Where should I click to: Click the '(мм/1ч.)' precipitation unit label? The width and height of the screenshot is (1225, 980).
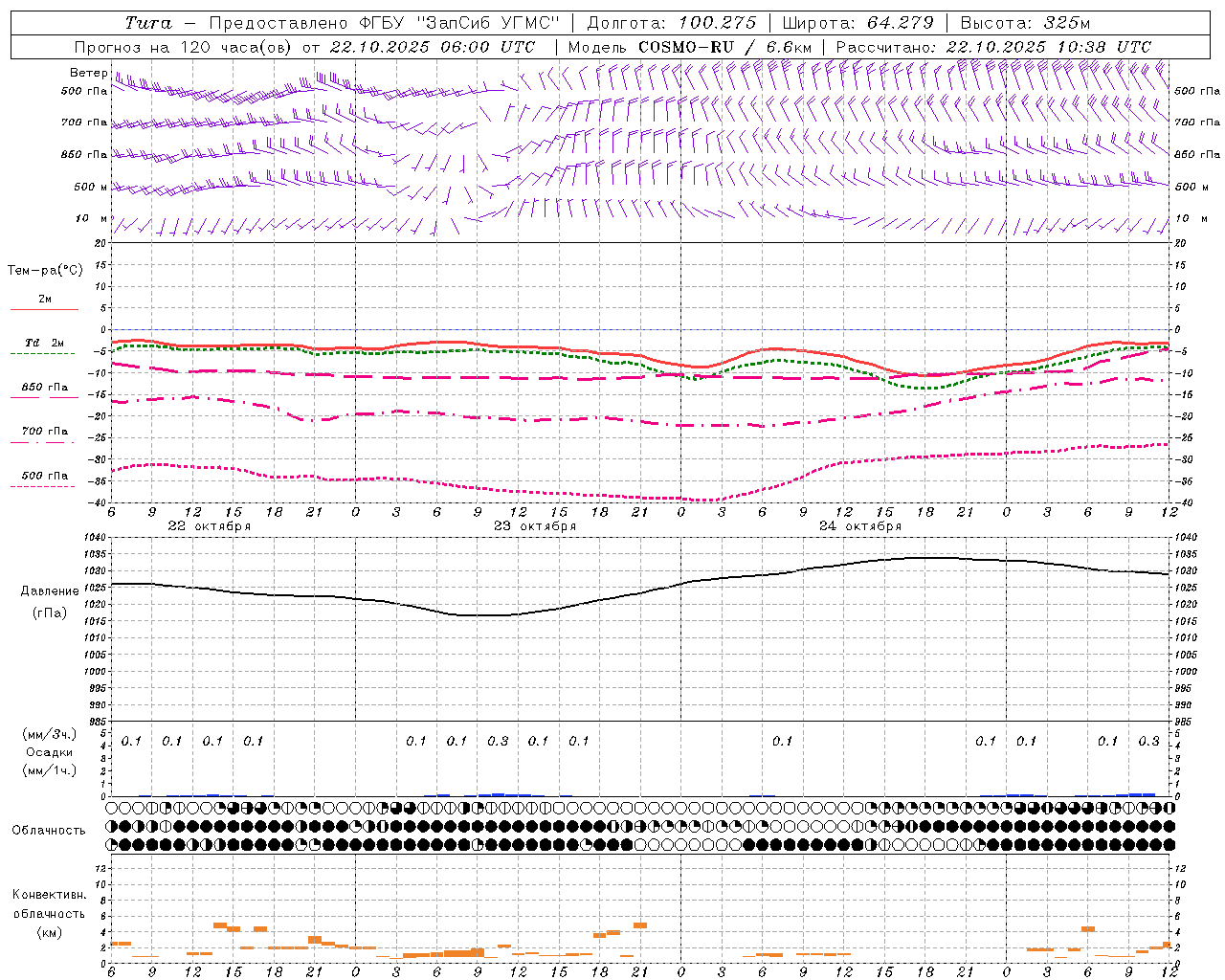[x=50, y=770]
